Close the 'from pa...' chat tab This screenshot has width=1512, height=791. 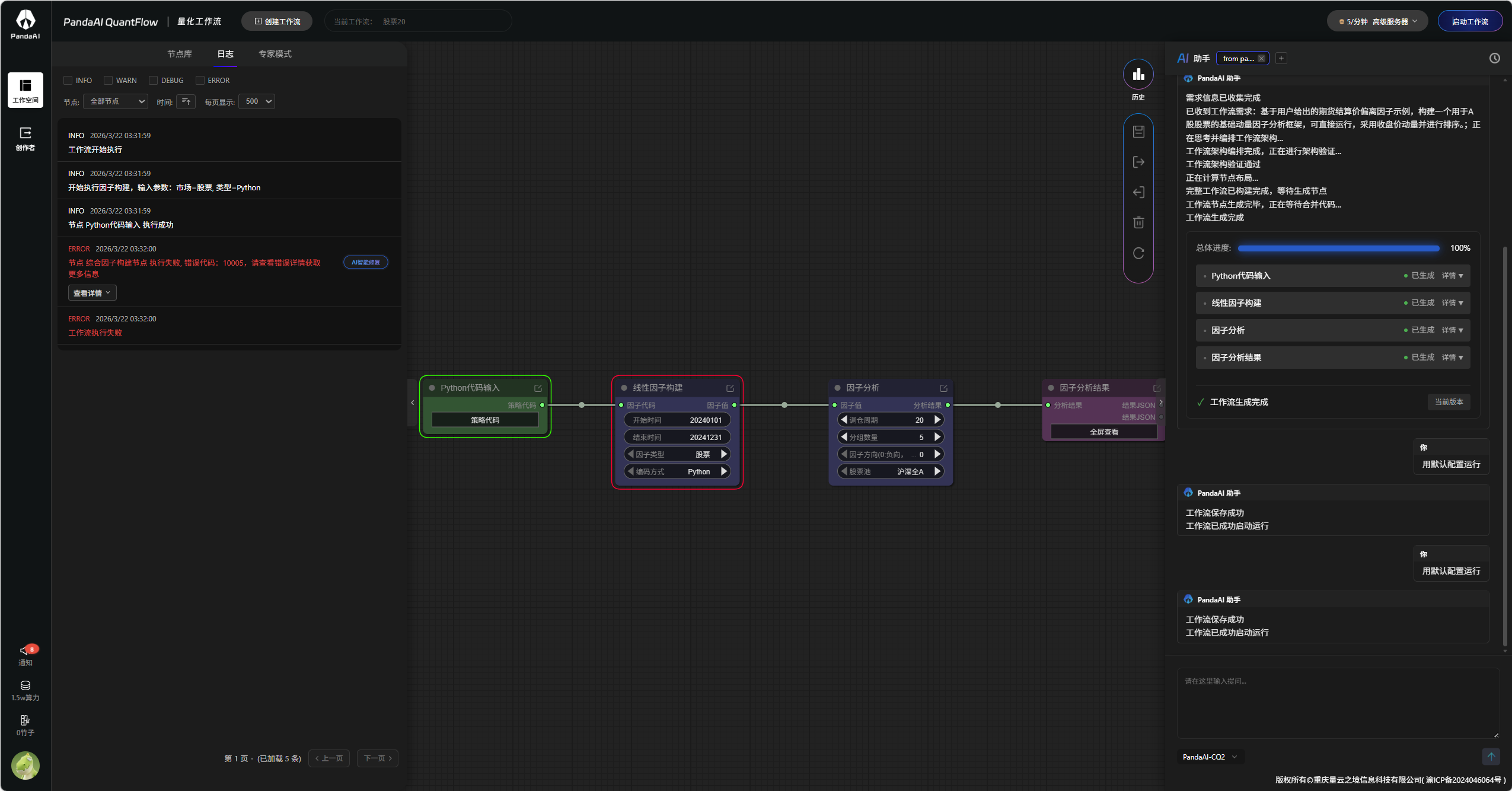tap(1261, 59)
